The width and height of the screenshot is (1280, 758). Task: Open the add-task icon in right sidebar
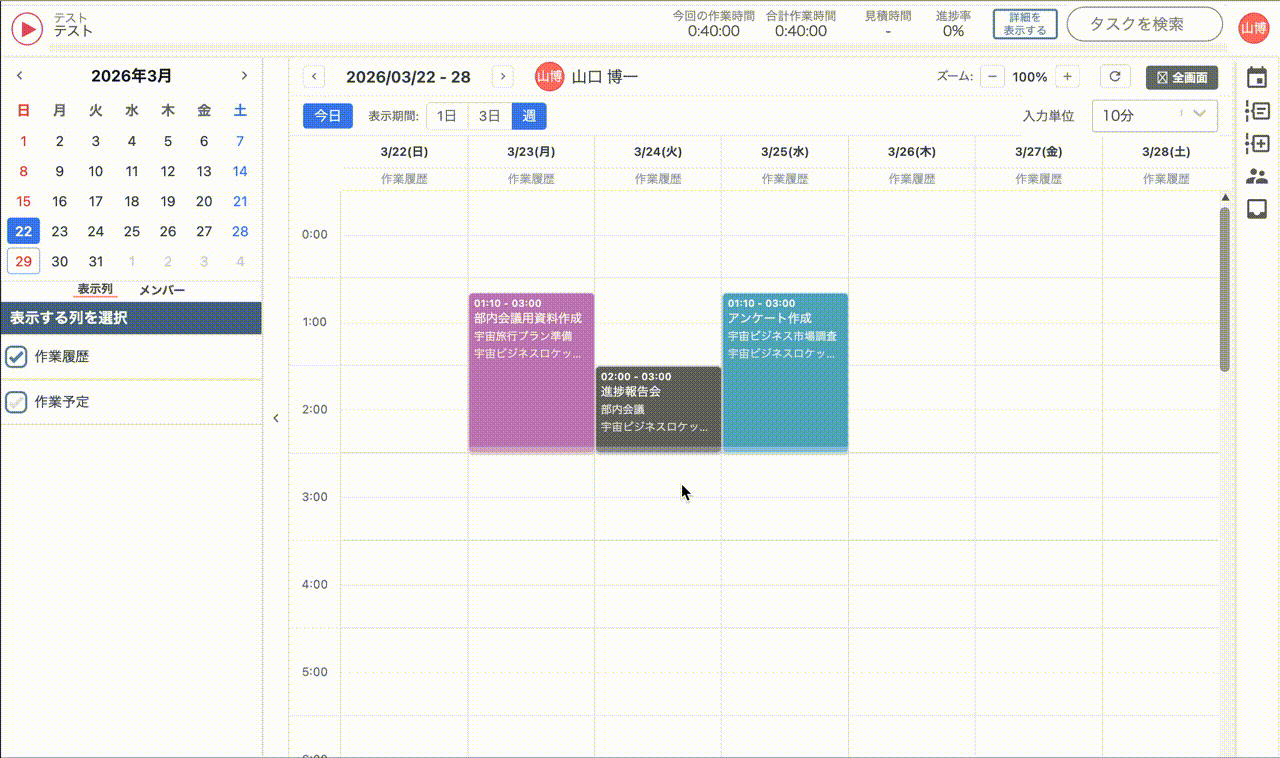click(x=1258, y=142)
